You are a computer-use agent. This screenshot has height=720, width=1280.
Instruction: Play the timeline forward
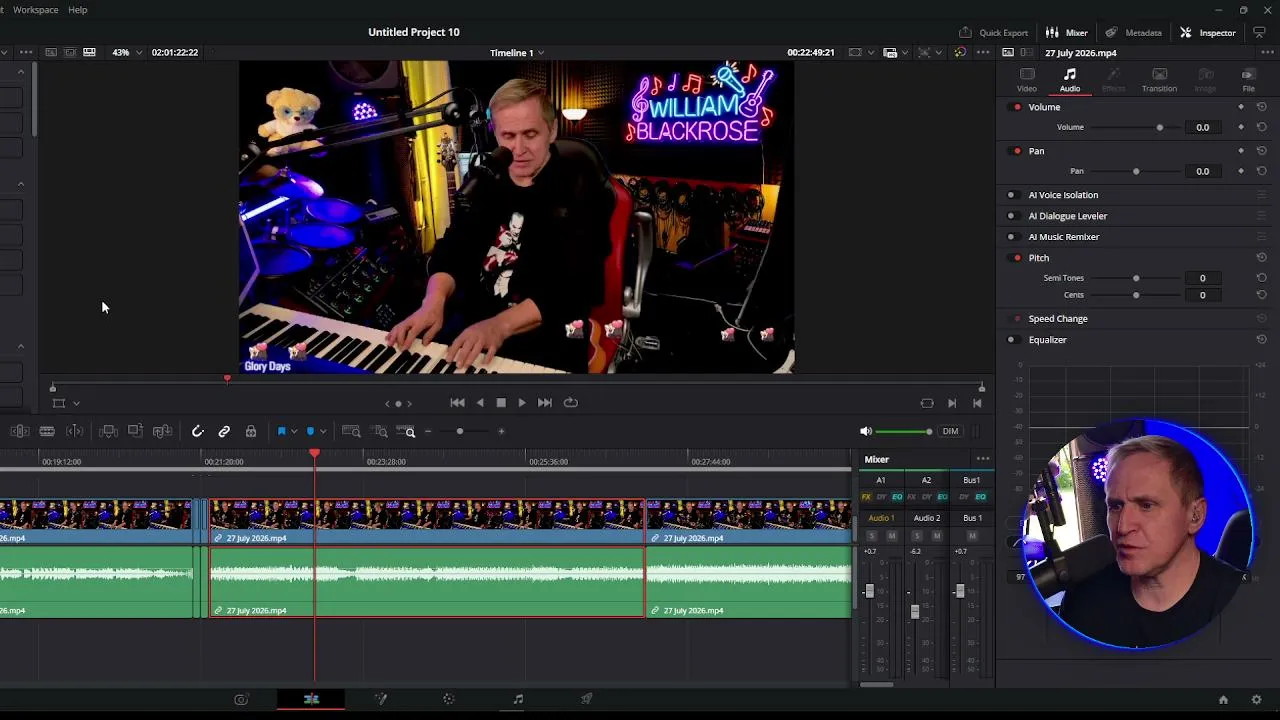(x=521, y=402)
